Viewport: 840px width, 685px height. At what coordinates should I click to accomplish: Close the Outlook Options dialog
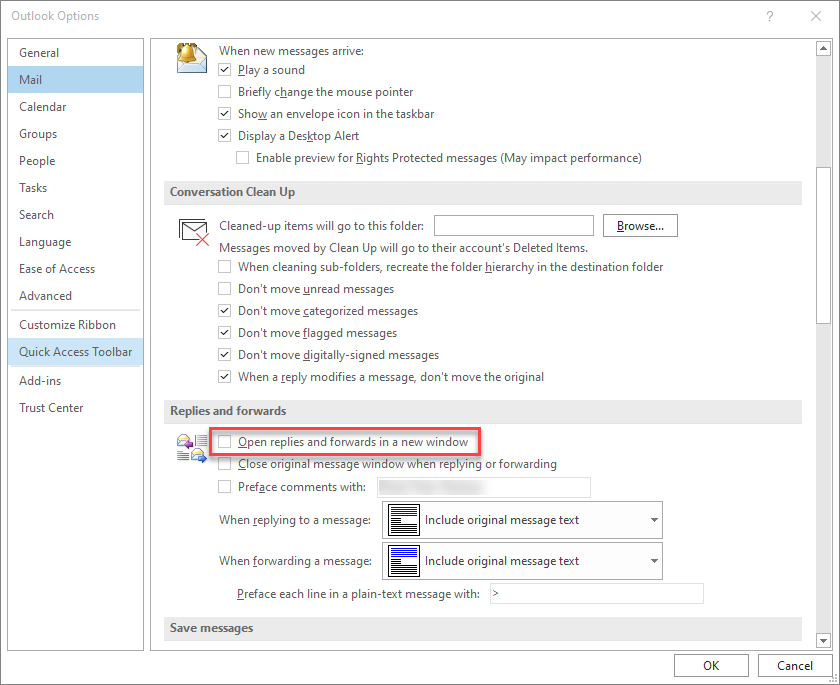815,16
